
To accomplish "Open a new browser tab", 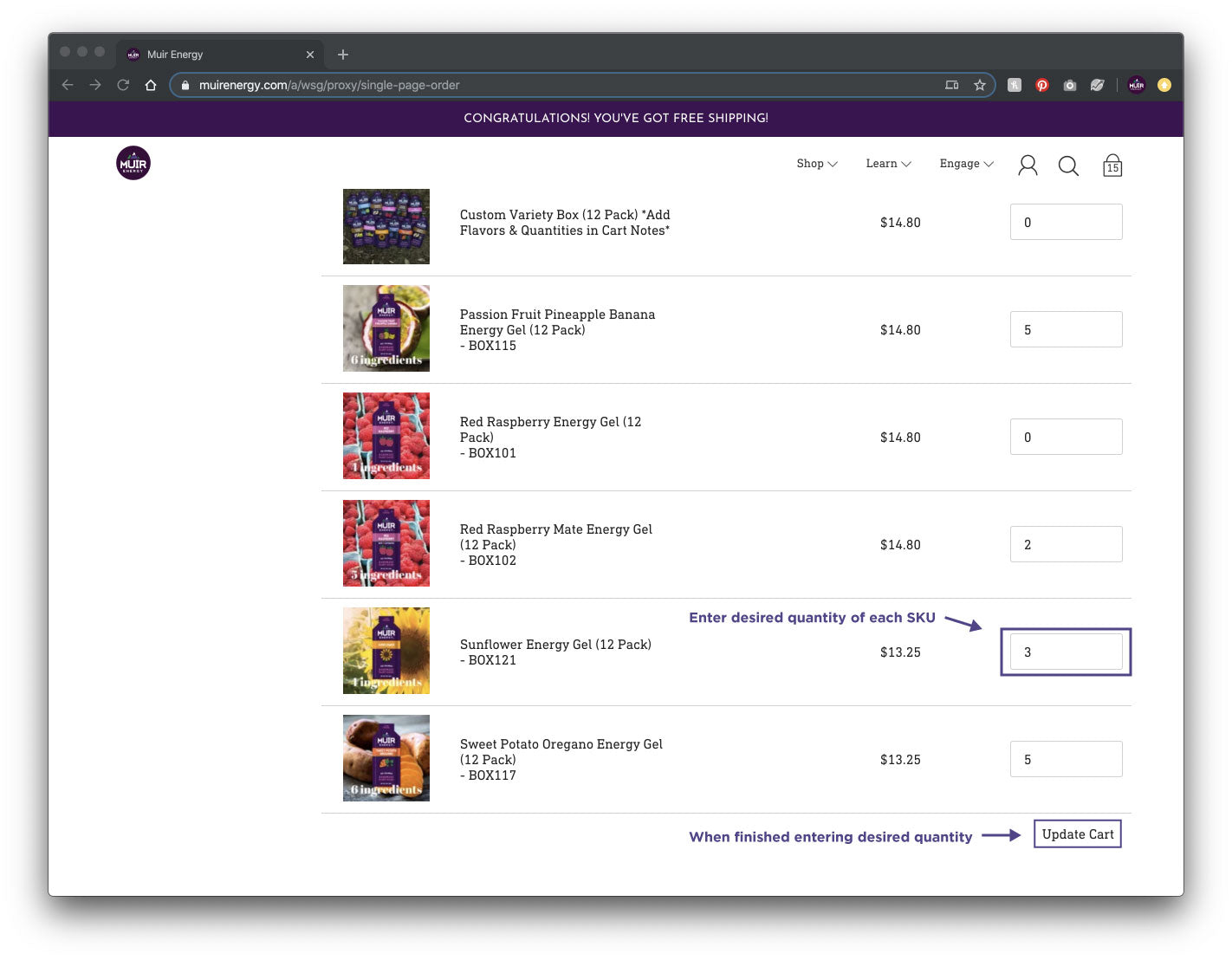I will [343, 55].
